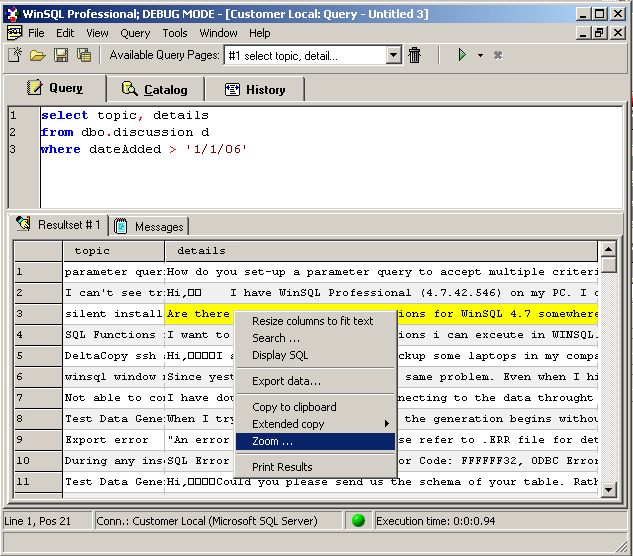Viewport: 633px width, 556px height.
Task: Click the 'winsql window' topic cell
Action: coord(114,377)
